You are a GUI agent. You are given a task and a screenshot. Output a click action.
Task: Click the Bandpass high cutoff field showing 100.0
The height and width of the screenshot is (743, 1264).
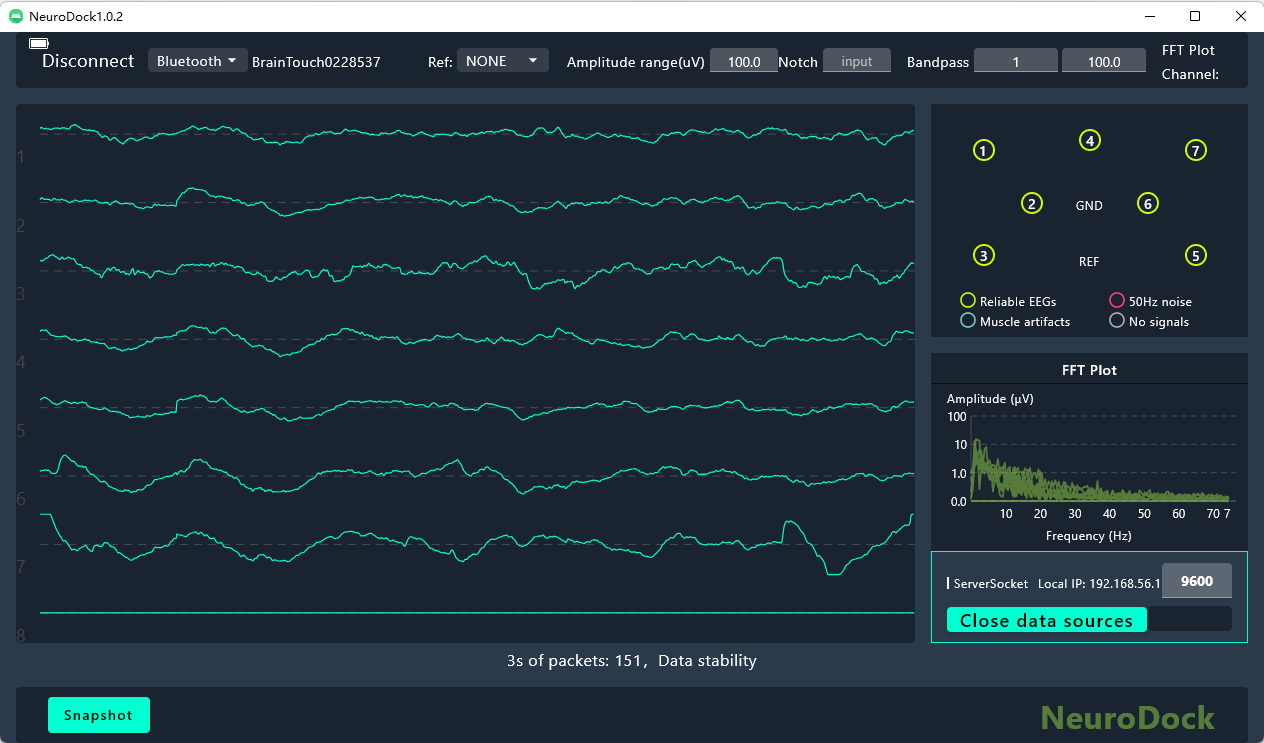pos(1104,61)
